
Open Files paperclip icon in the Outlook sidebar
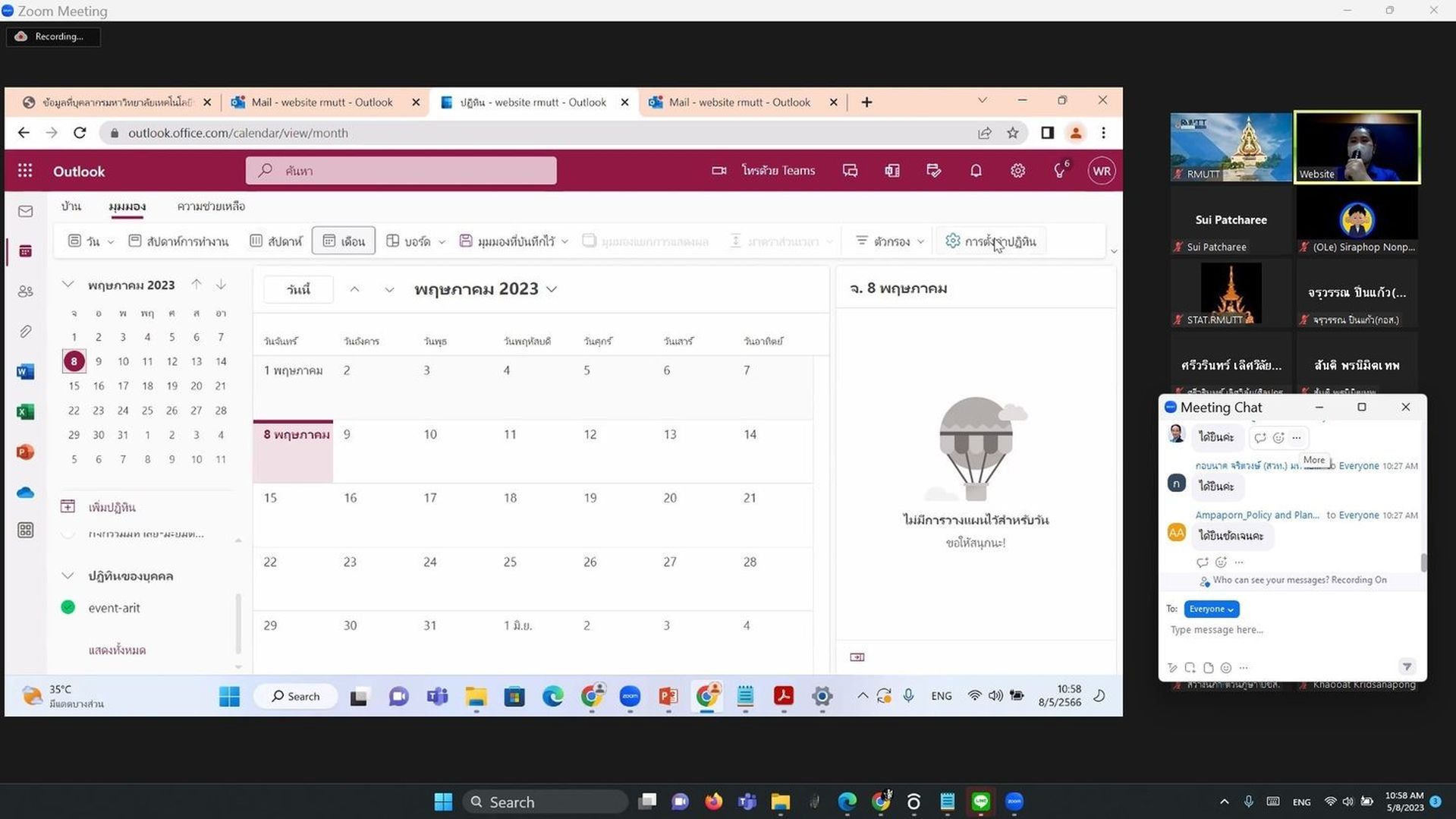tap(25, 332)
